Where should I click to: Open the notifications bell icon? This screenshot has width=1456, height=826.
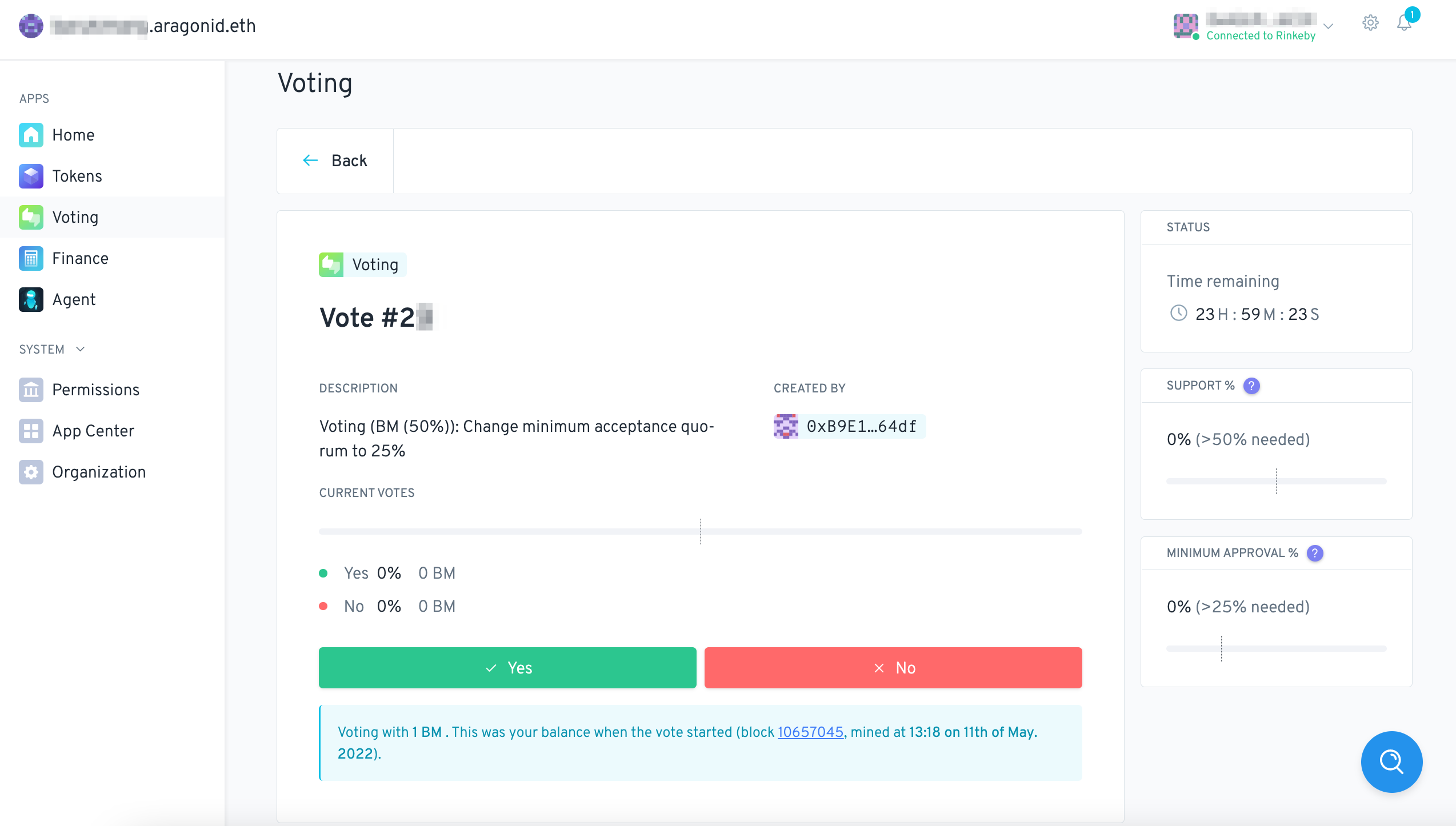[x=1404, y=23]
